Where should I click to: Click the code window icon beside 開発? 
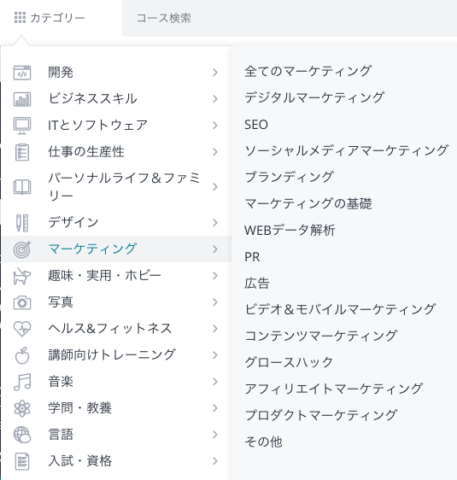tap(22, 73)
